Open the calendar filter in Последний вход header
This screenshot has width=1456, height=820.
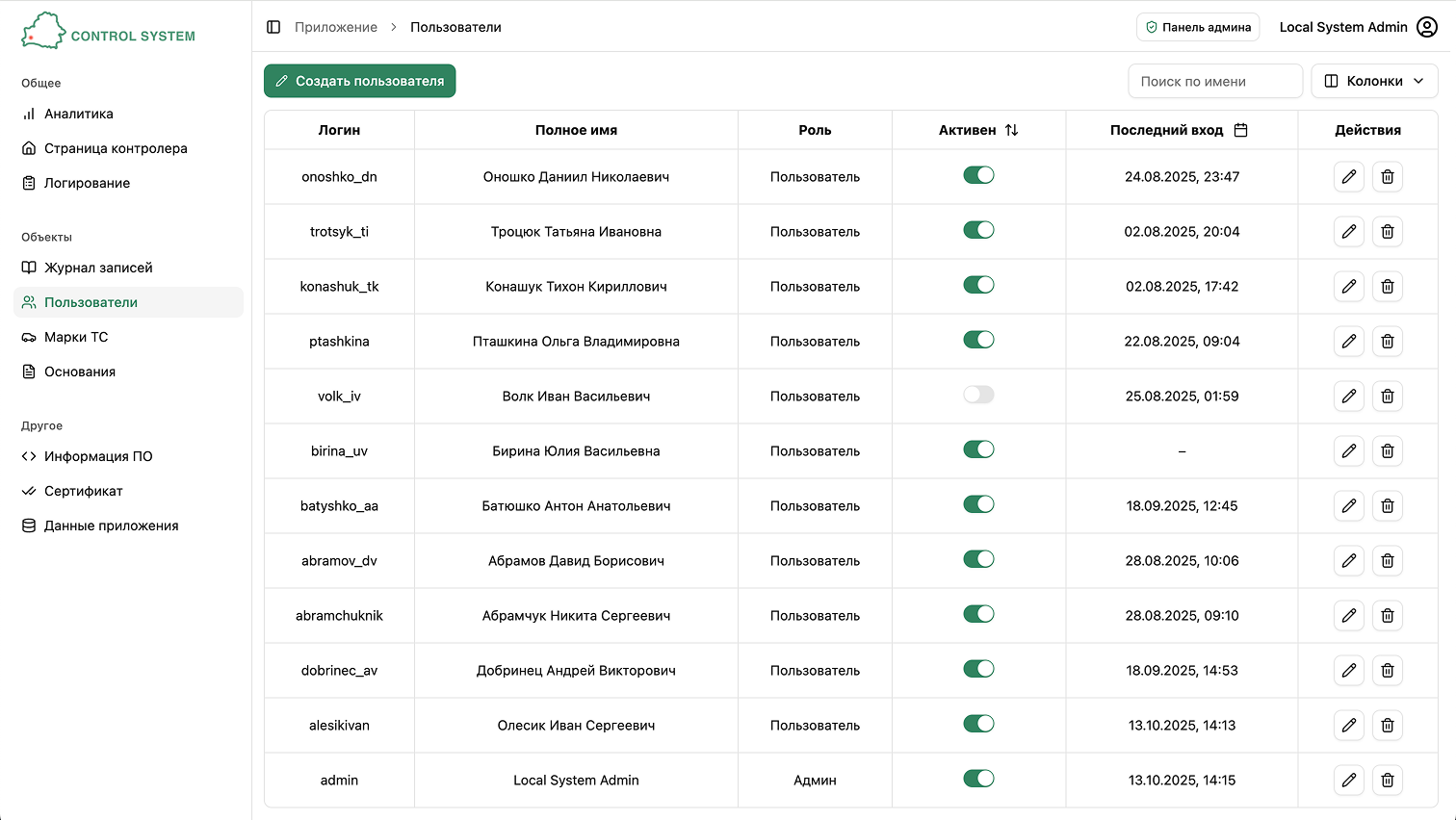(x=1241, y=130)
